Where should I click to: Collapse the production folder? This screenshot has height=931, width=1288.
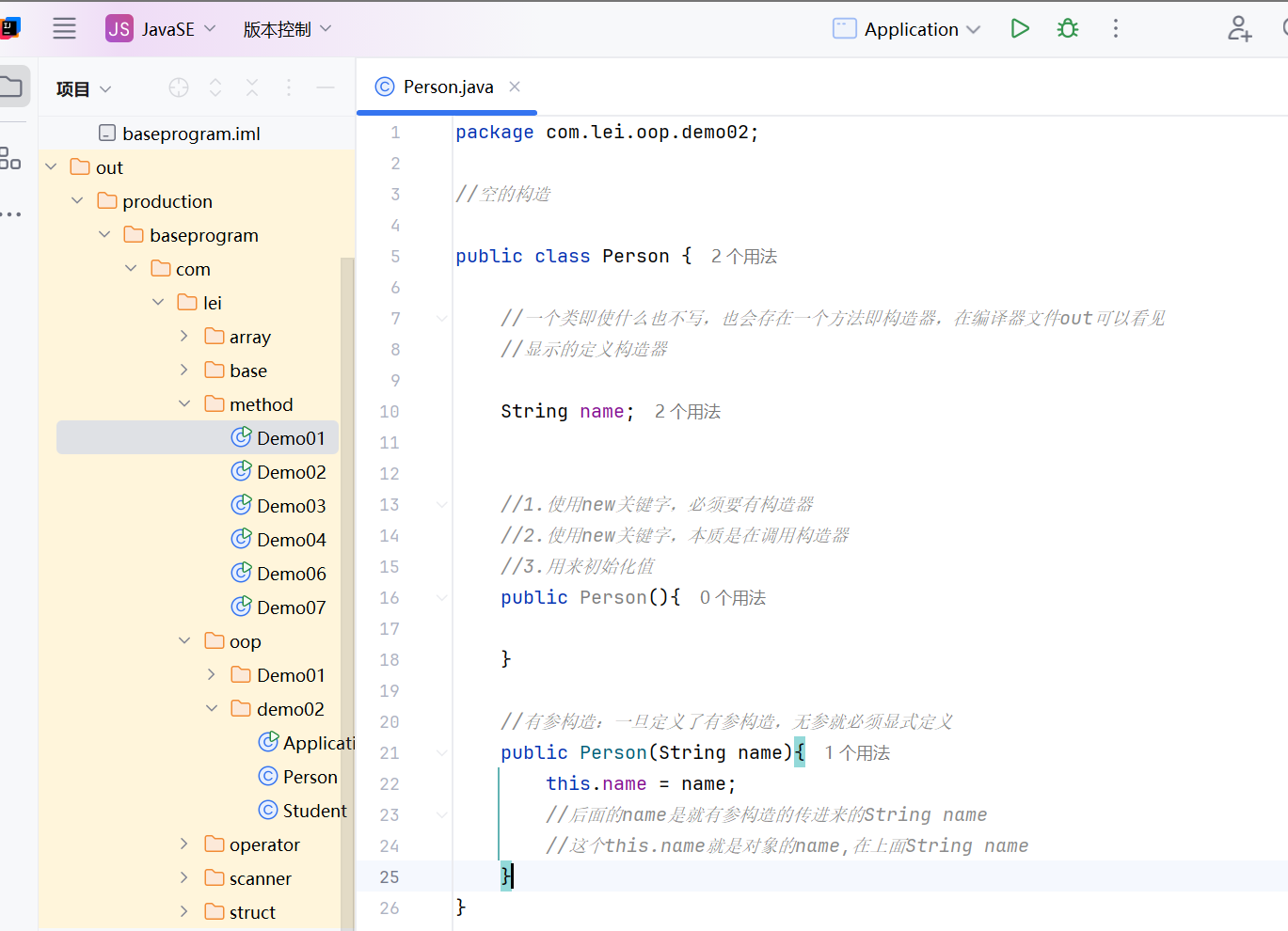pos(78,201)
